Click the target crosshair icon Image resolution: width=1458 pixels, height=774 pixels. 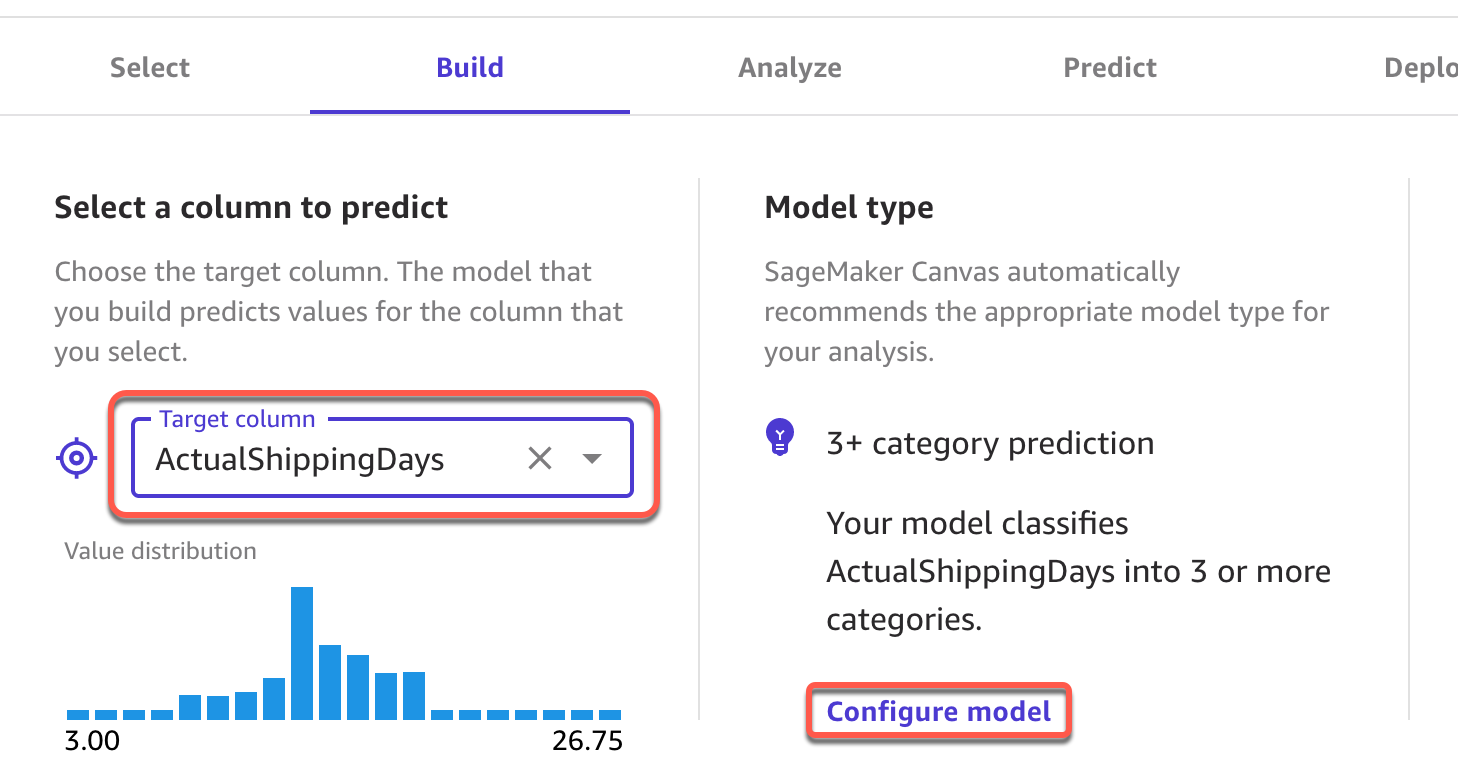pos(76,459)
